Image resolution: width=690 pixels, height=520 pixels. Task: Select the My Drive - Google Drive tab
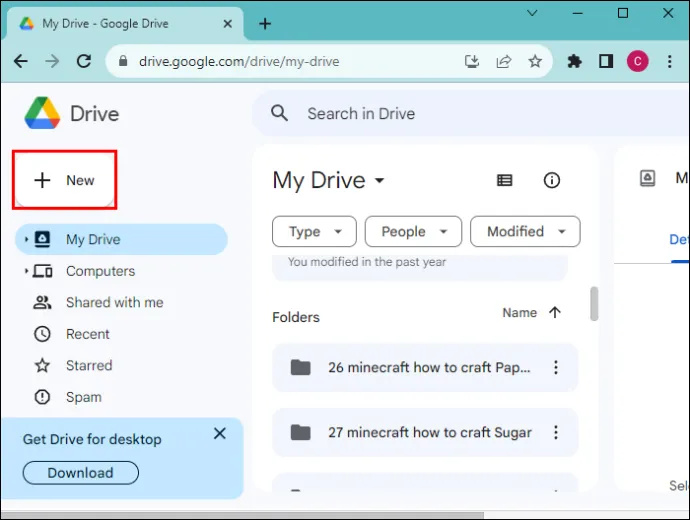[x=125, y=23]
